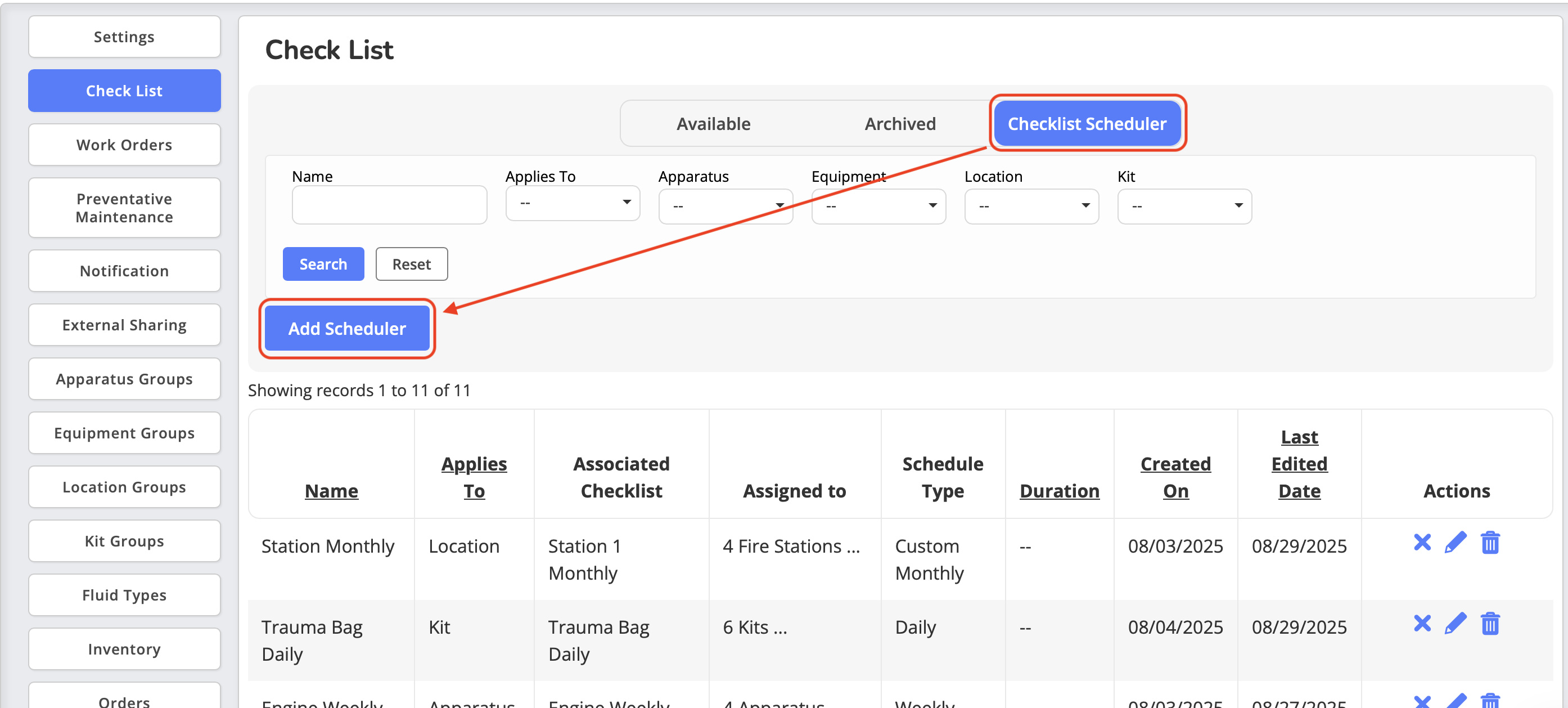Click X icon for Trauma Bag Daily

pyautogui.click(x=1422, y=622)
